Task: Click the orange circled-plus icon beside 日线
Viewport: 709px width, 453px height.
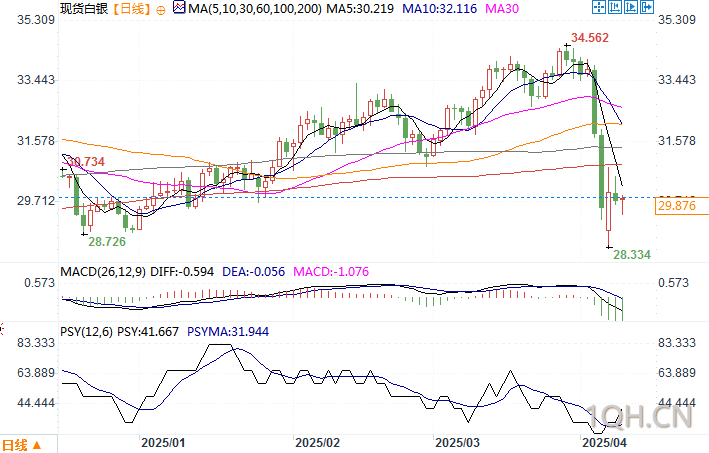Action: pyautogui.click(x=161, y=10)
